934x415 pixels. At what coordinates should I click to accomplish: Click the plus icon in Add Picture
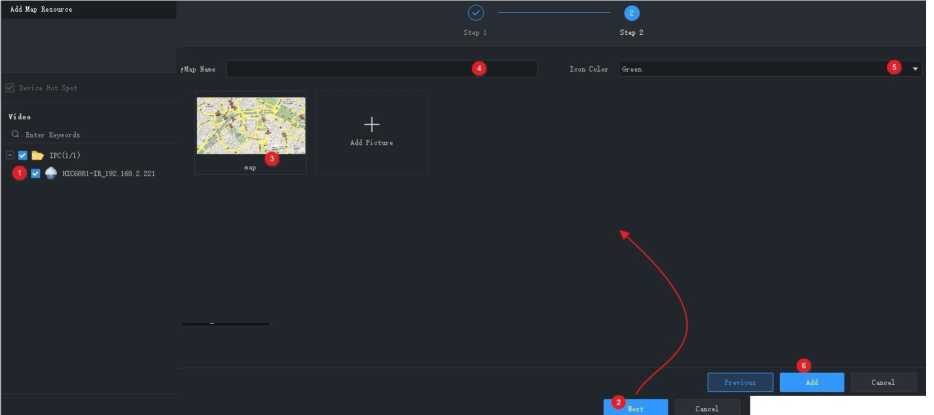372,124
